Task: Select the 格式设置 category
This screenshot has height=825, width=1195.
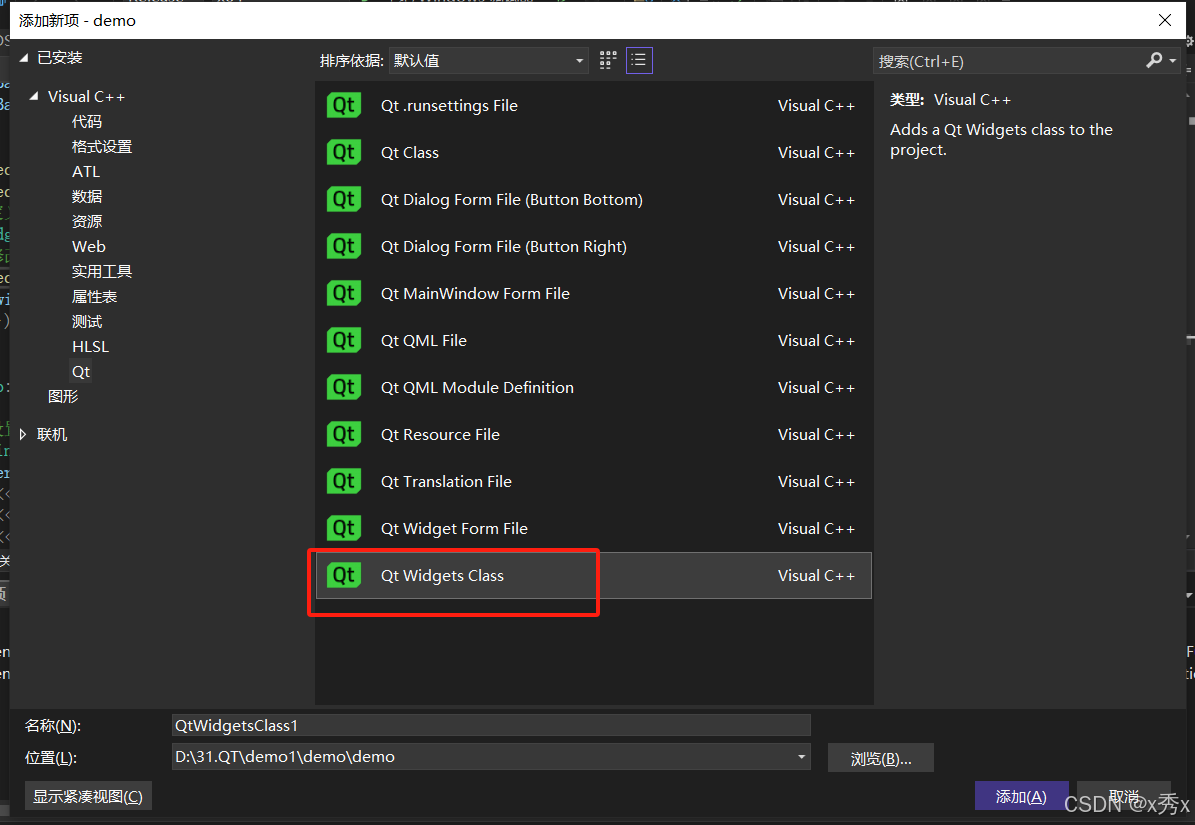Action: tap(101, 146)
